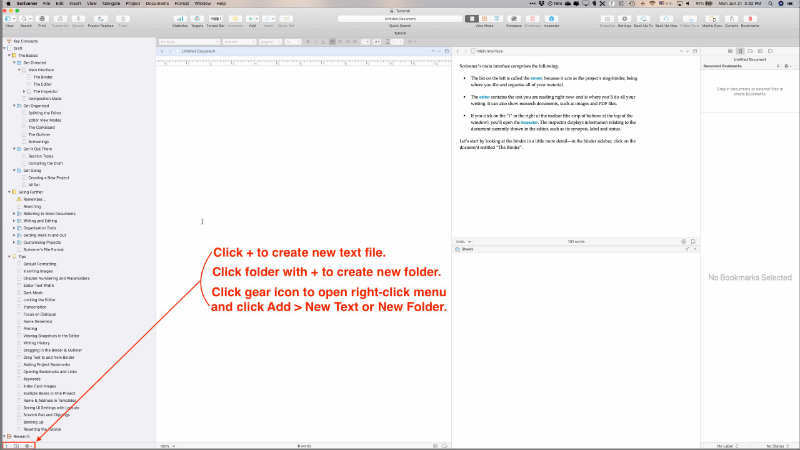The height and width of the screenshot is (450, 800).
Task: Open the View toolbar button
Action: 10,20
